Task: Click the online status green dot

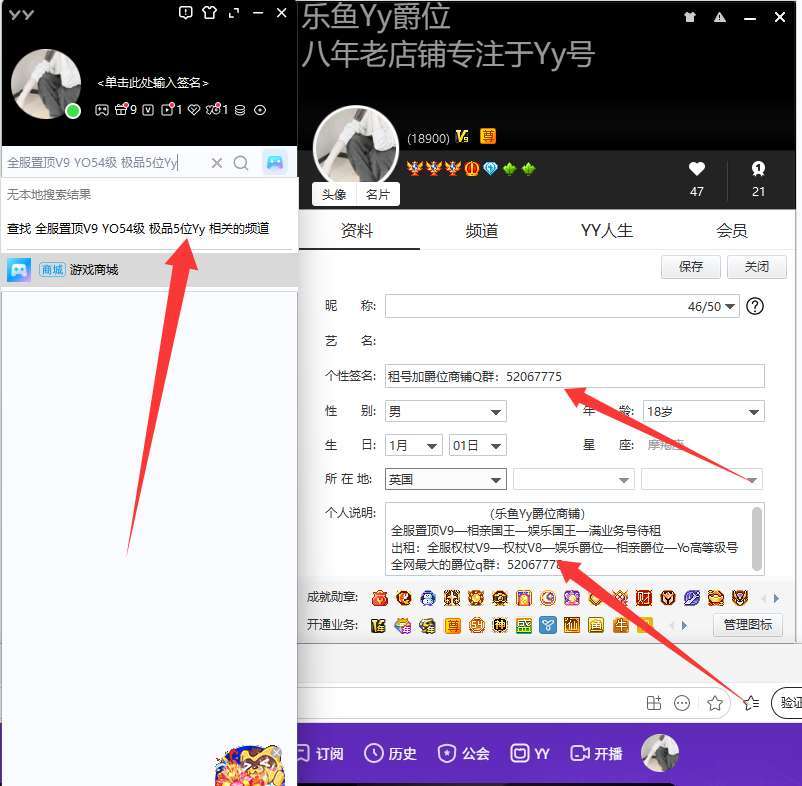Action: [x=73, y=110]
